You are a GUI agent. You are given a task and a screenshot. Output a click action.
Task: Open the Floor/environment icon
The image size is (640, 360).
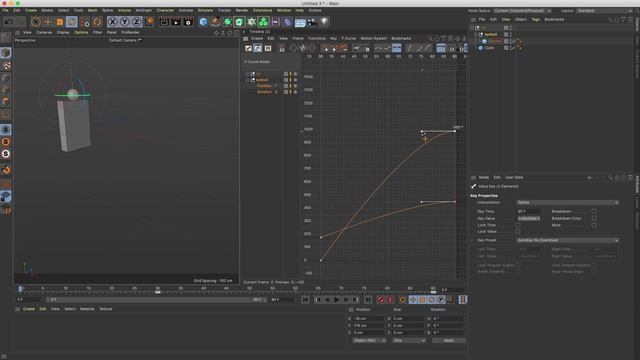tap(300, 22)
